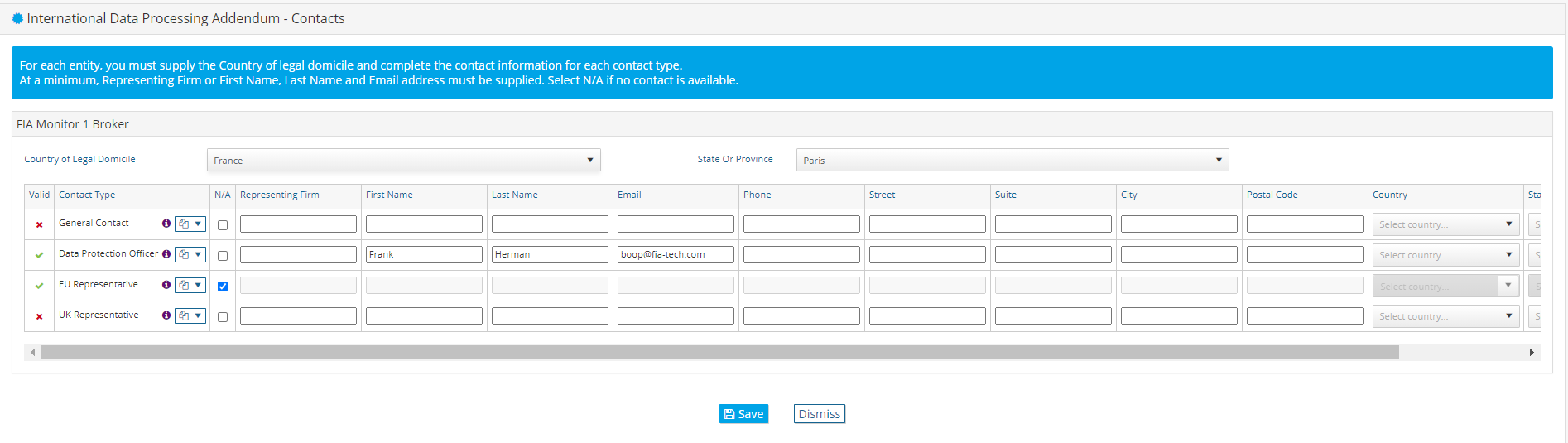Click the UK Representative contact type label
Screen dimensions: 1568x443
(x=99, y=315)
